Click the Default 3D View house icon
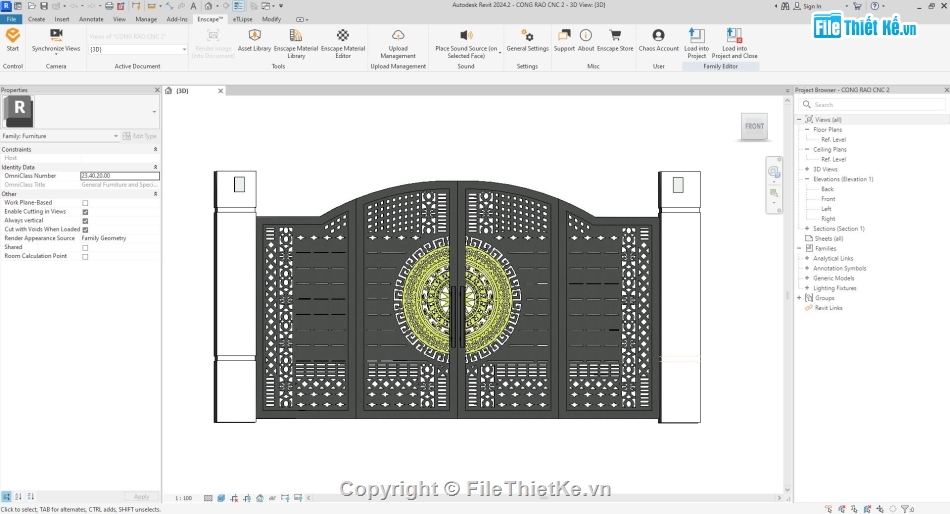Image resolution: width=950 pixels, height=514 pixels. coord(208,5)
